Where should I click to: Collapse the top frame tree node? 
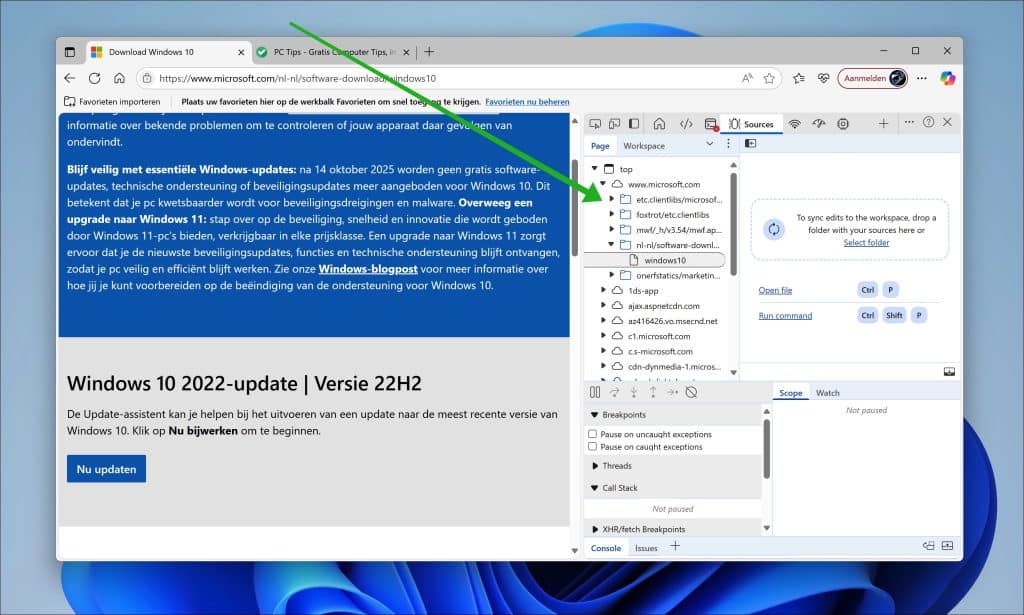coord(594,168)
